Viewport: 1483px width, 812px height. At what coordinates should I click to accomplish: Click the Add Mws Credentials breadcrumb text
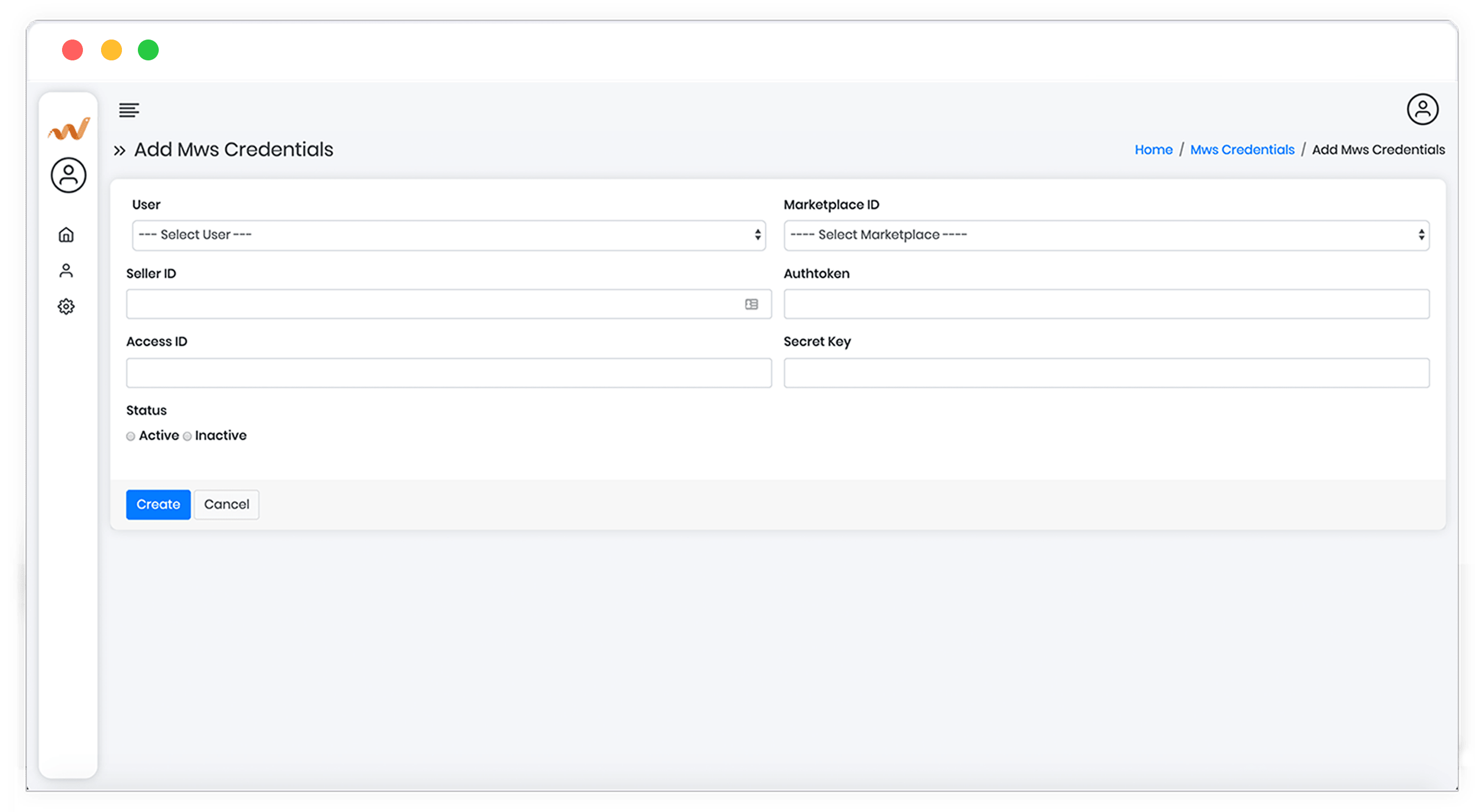coord(1378,150)
